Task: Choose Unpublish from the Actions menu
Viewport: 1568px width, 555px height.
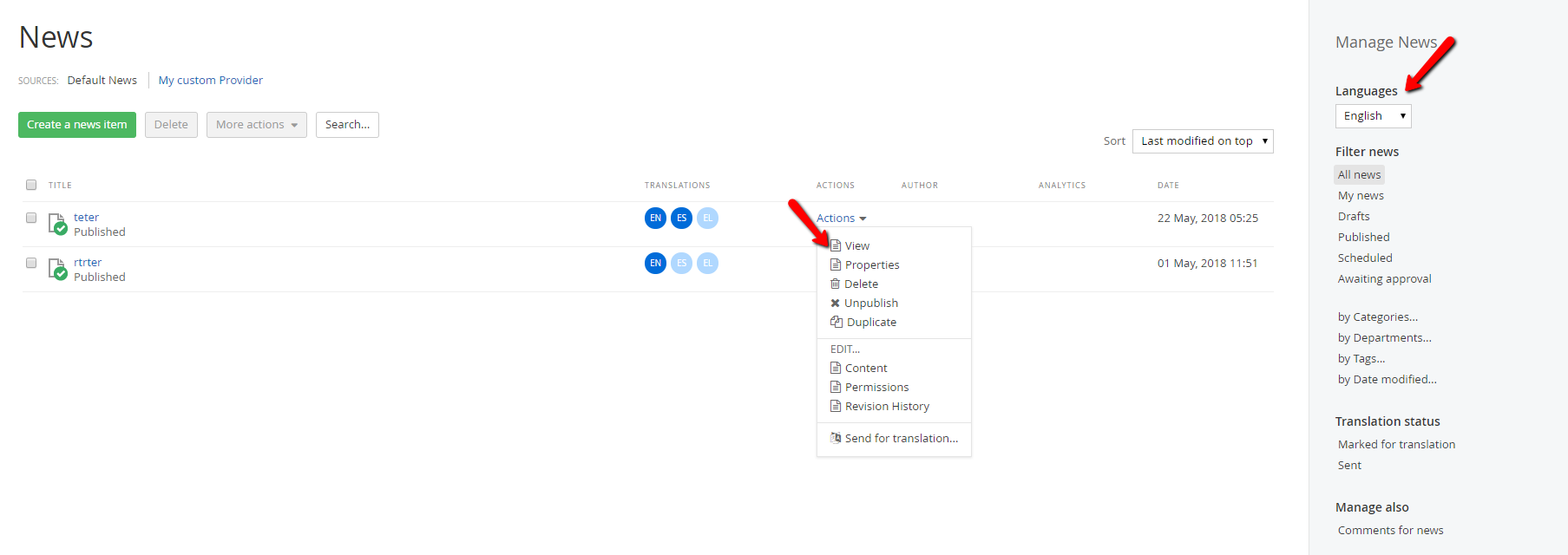Action: click(x=871, y=303)
